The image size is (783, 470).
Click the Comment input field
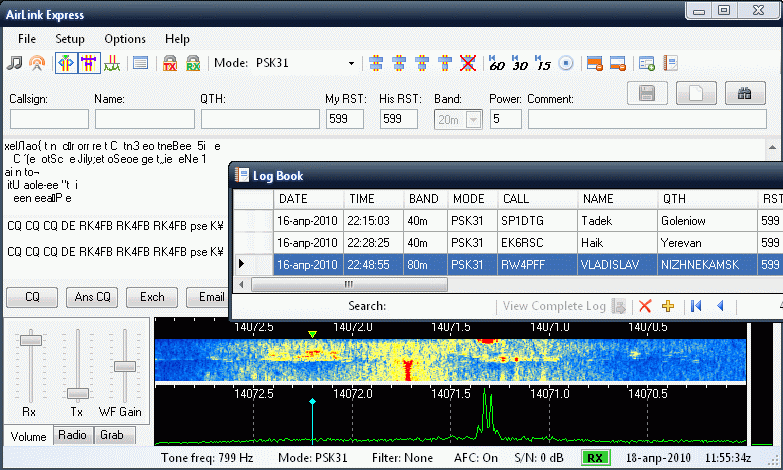click(x=647, y=119)
